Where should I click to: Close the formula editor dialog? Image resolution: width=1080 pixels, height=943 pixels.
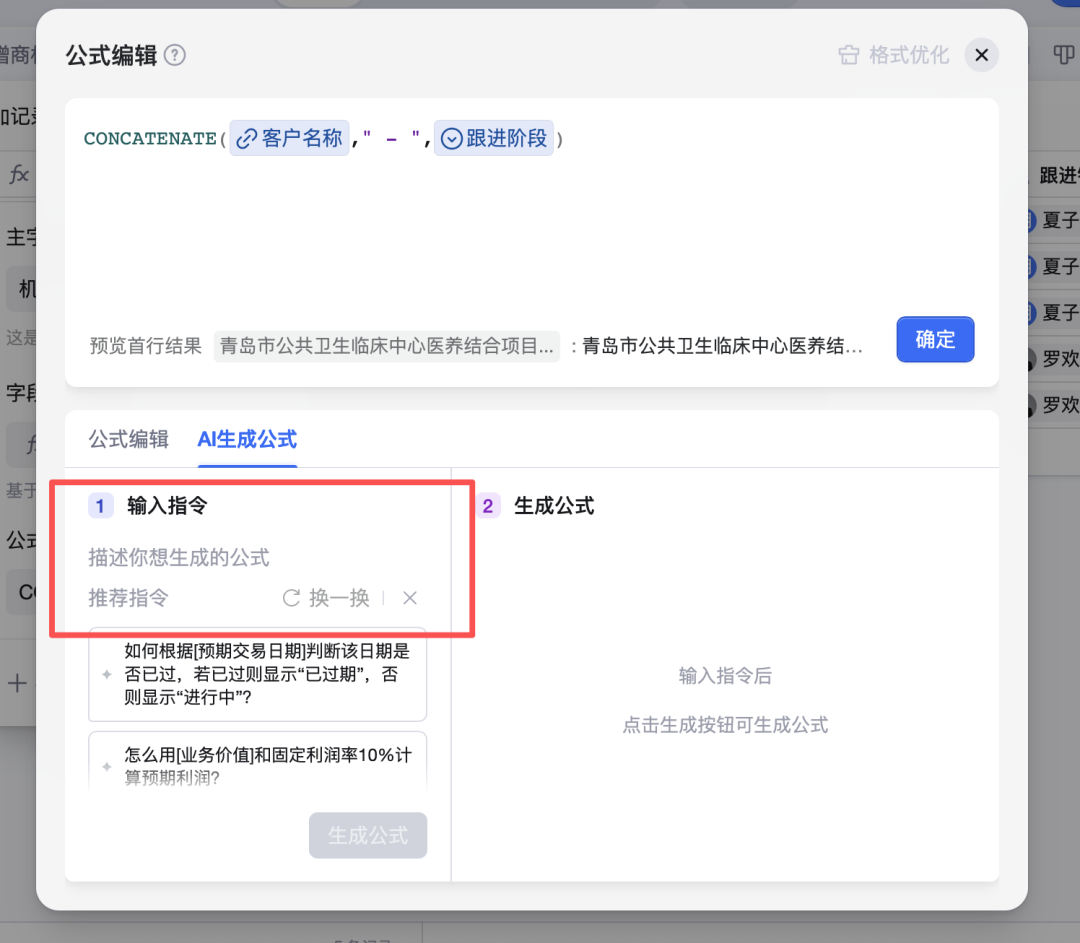(x=981, y=56)
